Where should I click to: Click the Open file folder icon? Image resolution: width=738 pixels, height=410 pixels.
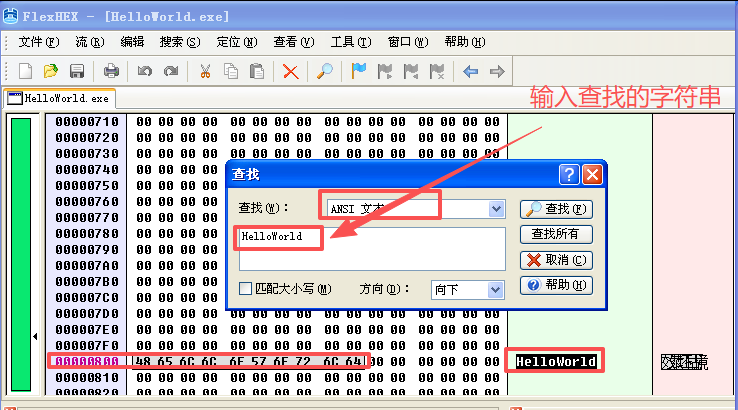point(51,72)
